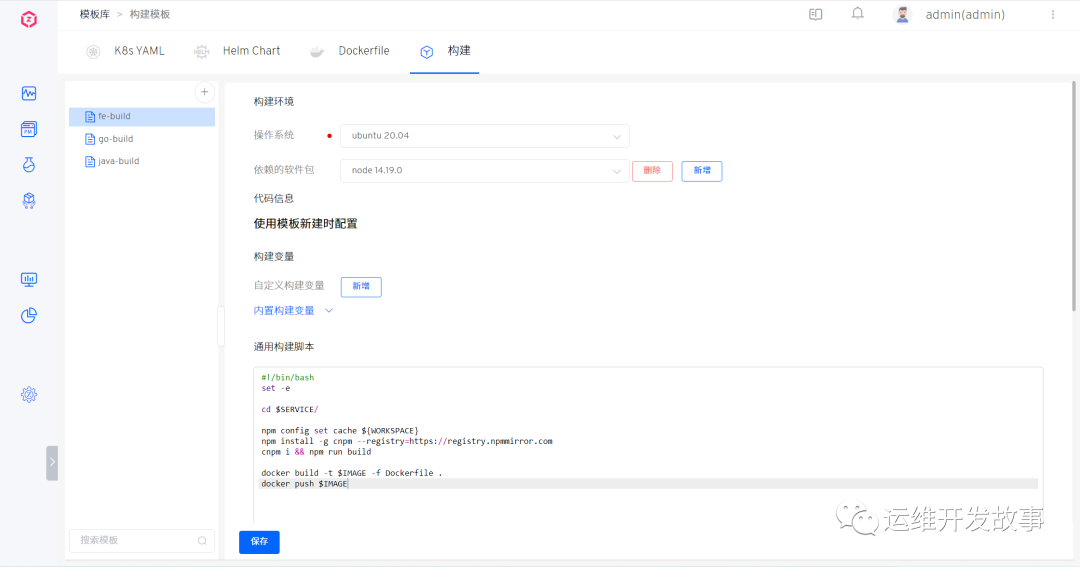Image resolution: width=1080 pixels, height=567 pixels.
Task: Expand the collapsed sidebar arrow
Action: [52, 462]
